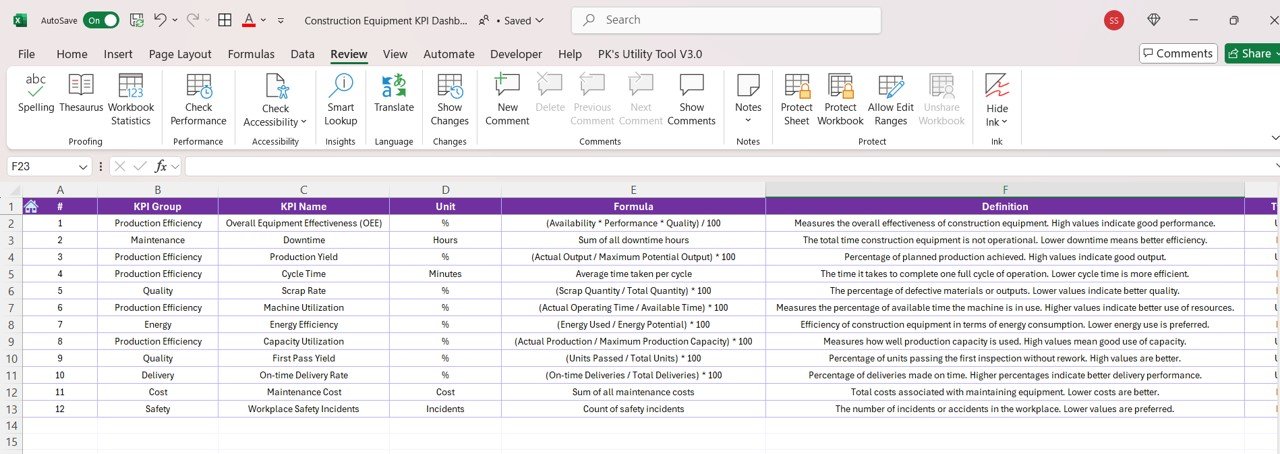Click the 'Maintenance Cost' cell

coord(303,392)
